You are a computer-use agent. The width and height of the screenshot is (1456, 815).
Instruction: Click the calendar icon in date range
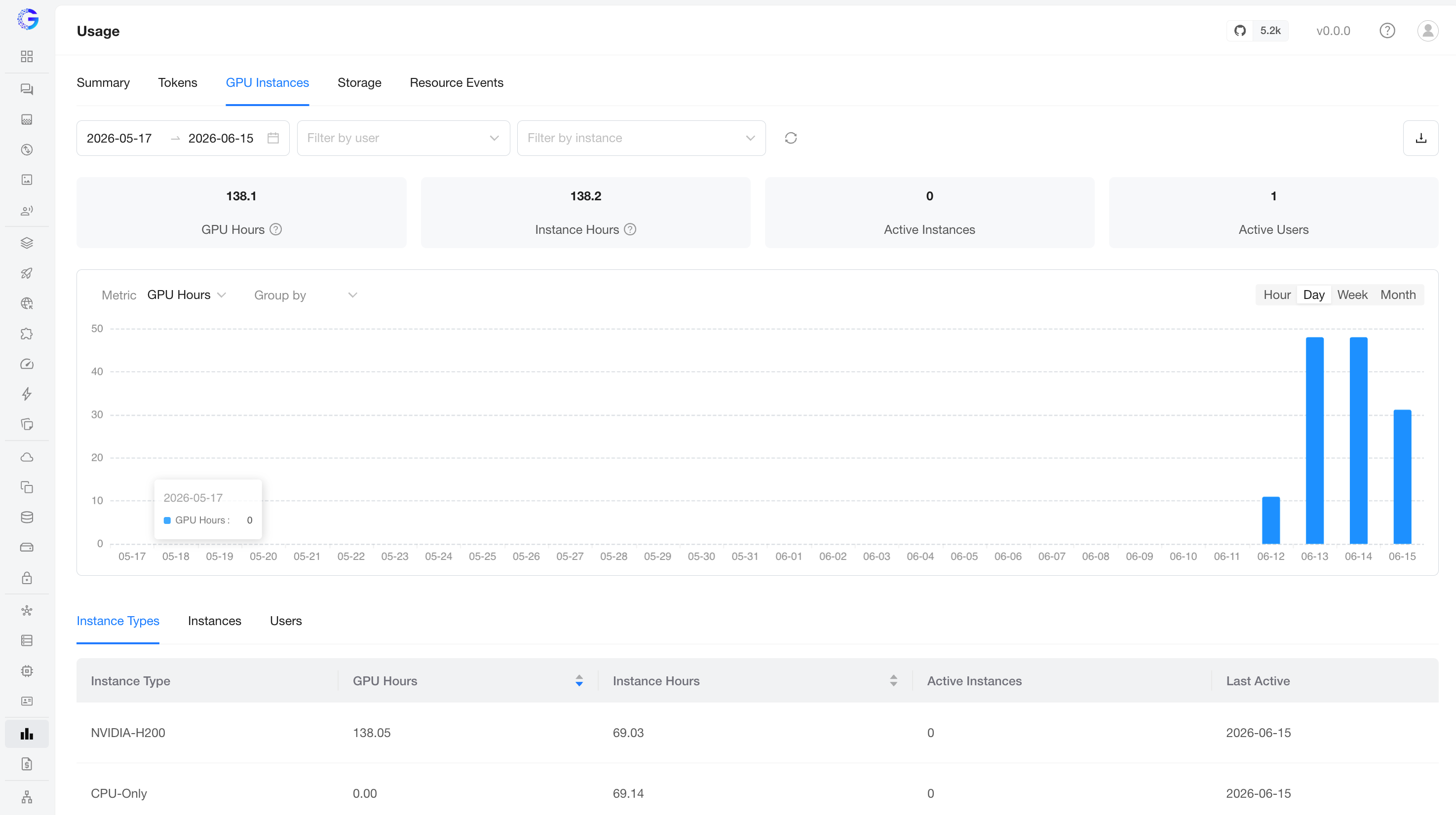coord(273,138)
